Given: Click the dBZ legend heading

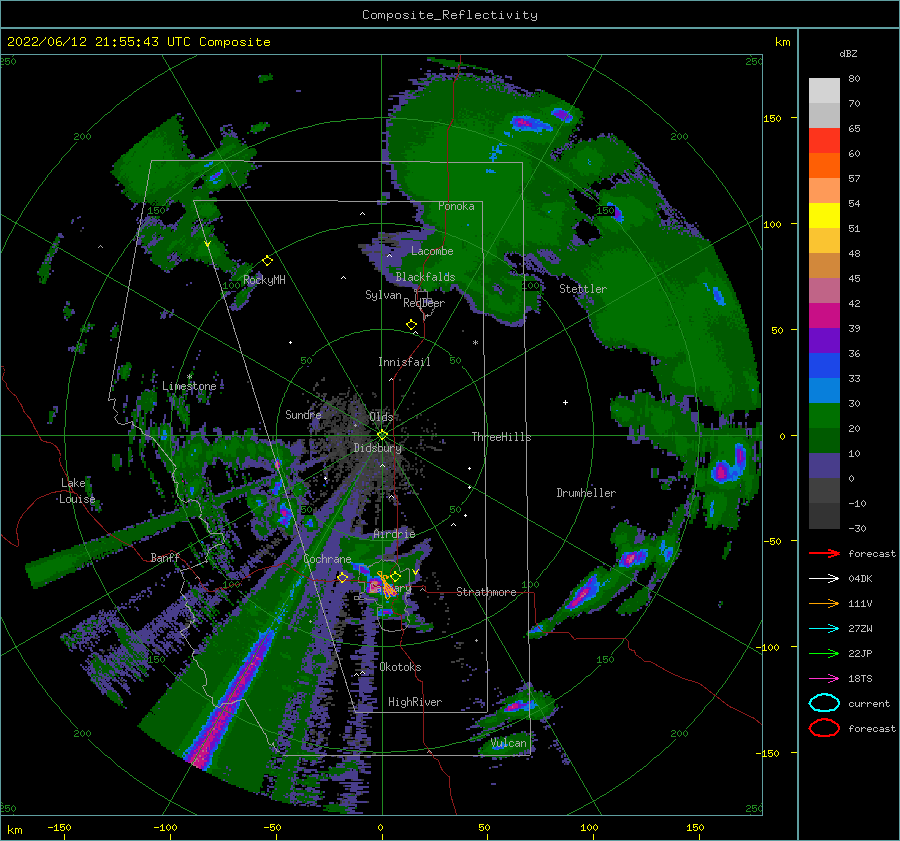Looking at the screenshot, I should pos(848,53).
